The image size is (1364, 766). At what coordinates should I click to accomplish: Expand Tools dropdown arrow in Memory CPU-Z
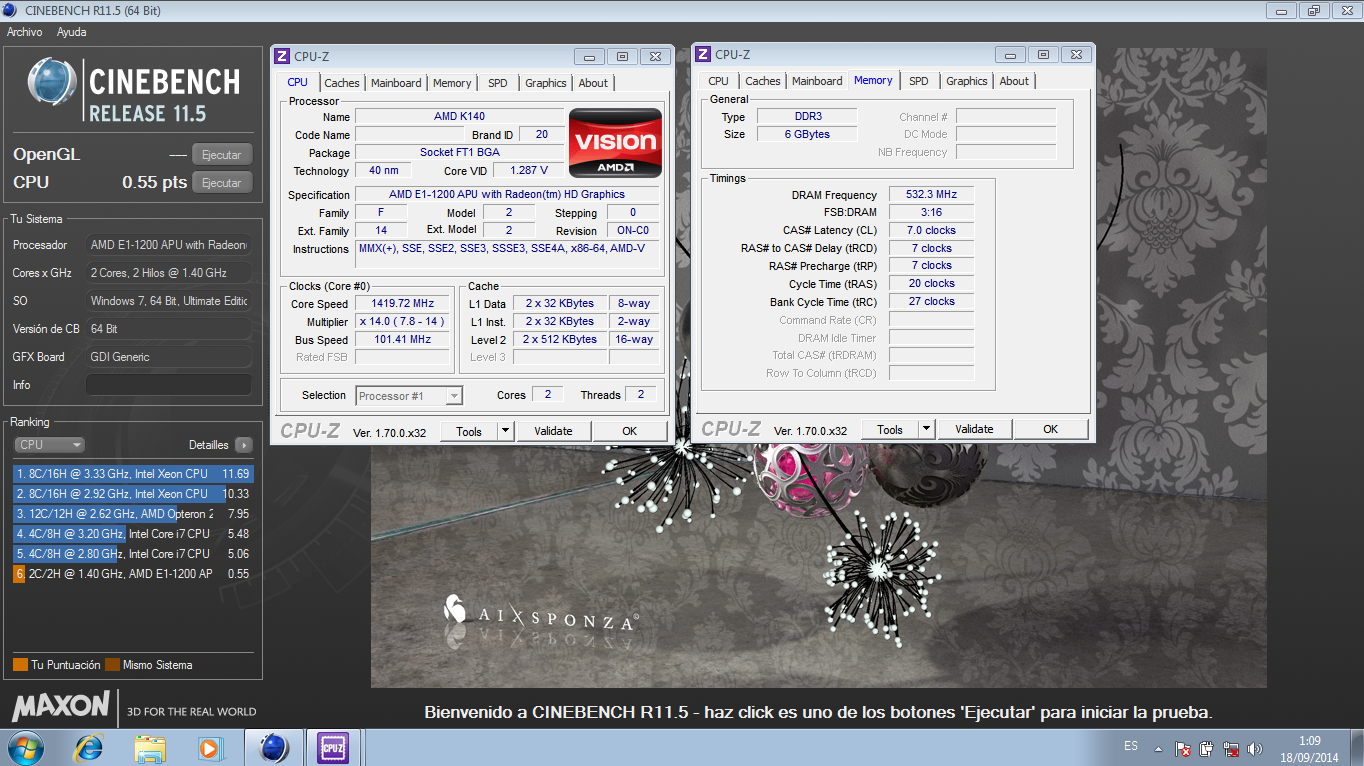pyautogui.click(x=926, y=430)
